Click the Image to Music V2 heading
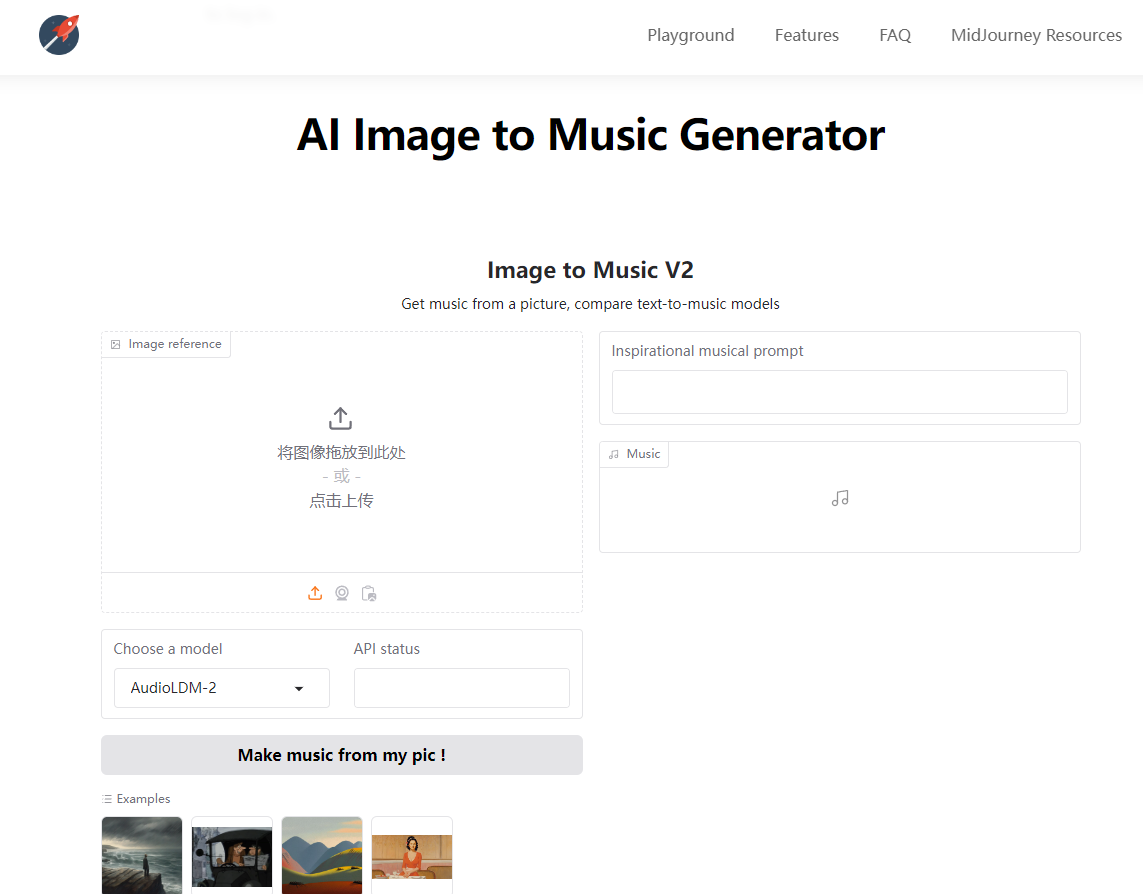1143x894 pixels. coord(590,270)
